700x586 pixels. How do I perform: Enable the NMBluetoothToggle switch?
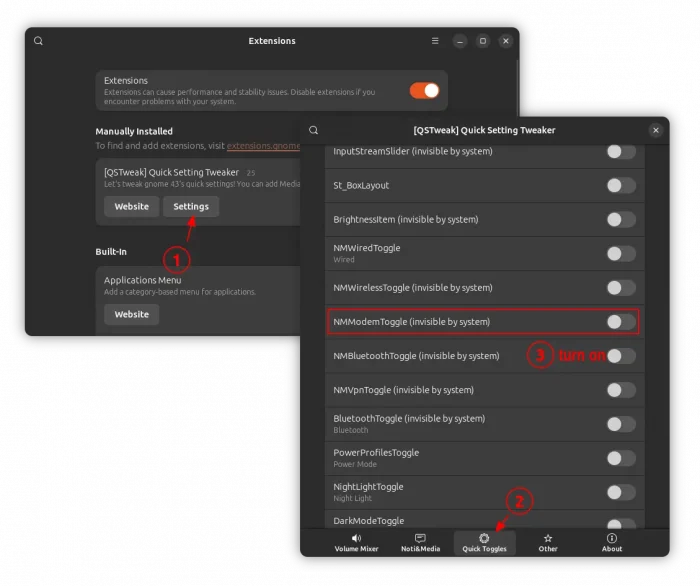(621, 356)
